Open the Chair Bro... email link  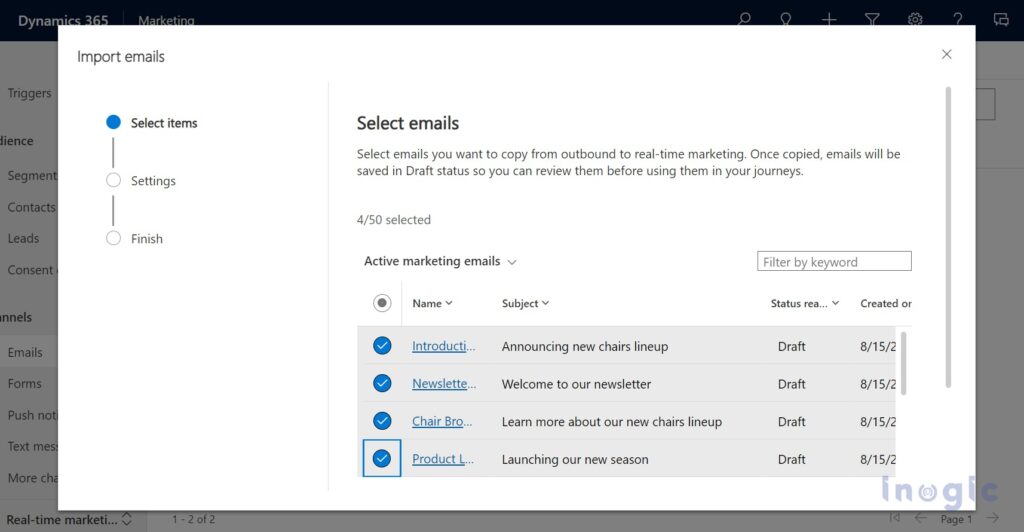(x=441, y=422)
